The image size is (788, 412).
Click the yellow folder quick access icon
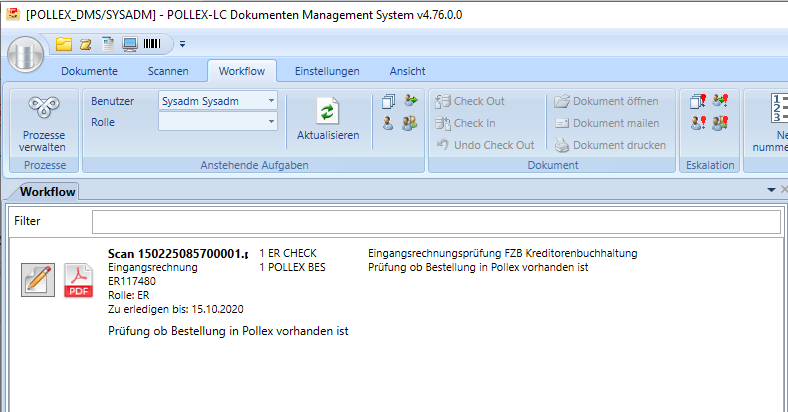click(x=64, y=44)
